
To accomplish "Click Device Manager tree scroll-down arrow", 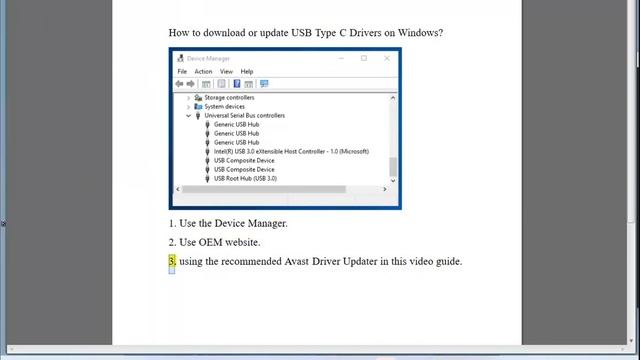I will pos(393,180).
